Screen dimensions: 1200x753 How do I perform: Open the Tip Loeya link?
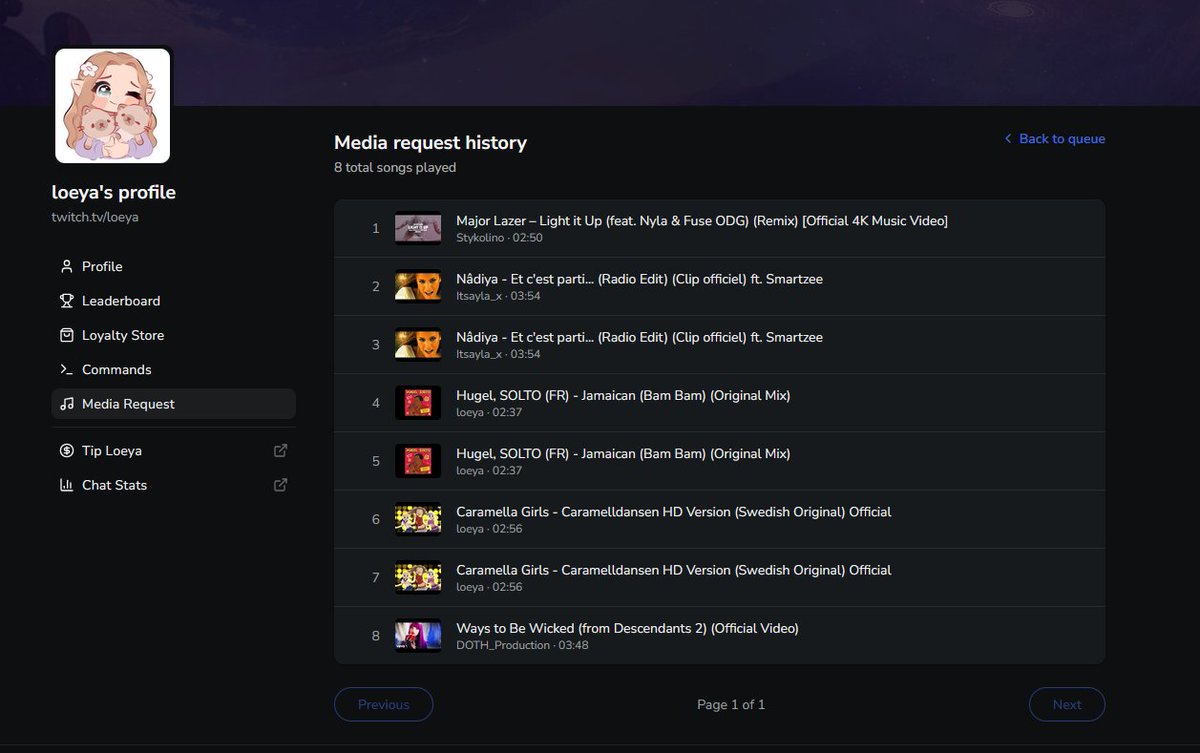174,451
